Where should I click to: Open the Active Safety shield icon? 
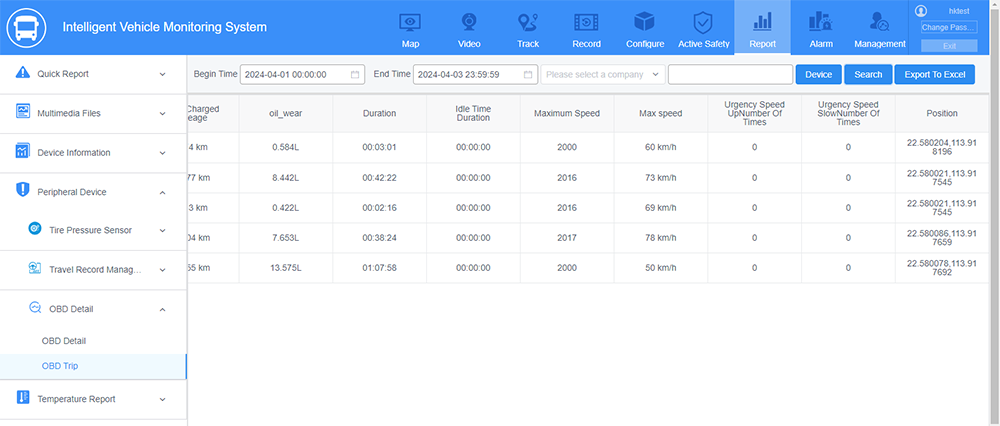702,22
